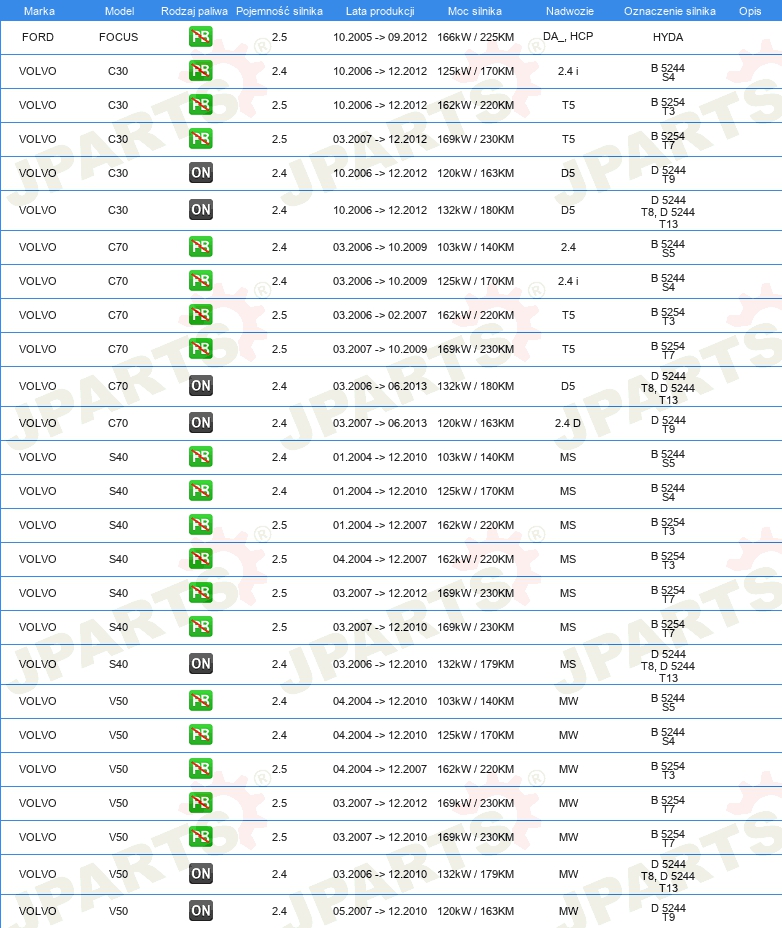Click the '05.2007 -> 12.2010' production years cell
782x928 pixels.
pyautogui.click(x=380, y=911)
